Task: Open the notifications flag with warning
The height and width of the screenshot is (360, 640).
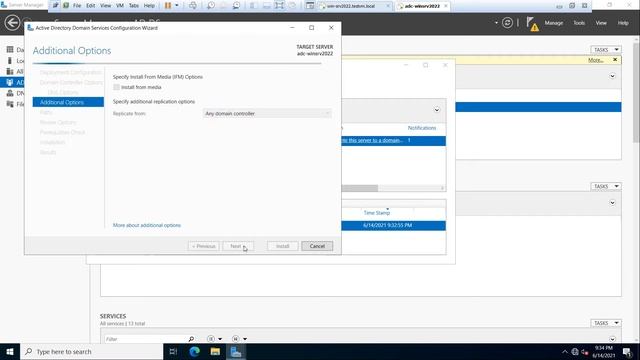Action: point(532,24)
